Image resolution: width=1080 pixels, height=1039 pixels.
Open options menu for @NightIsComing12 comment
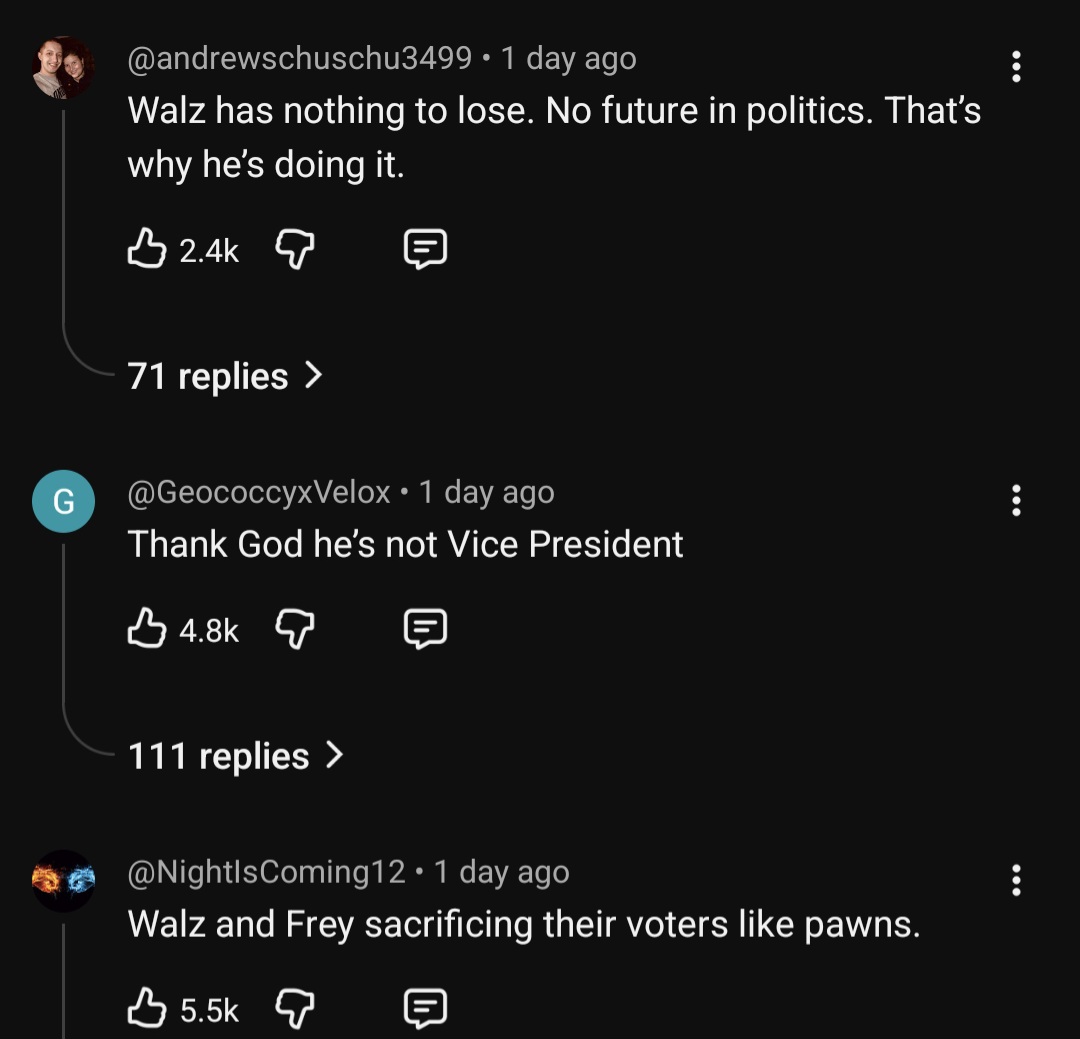pos(1016,879)
